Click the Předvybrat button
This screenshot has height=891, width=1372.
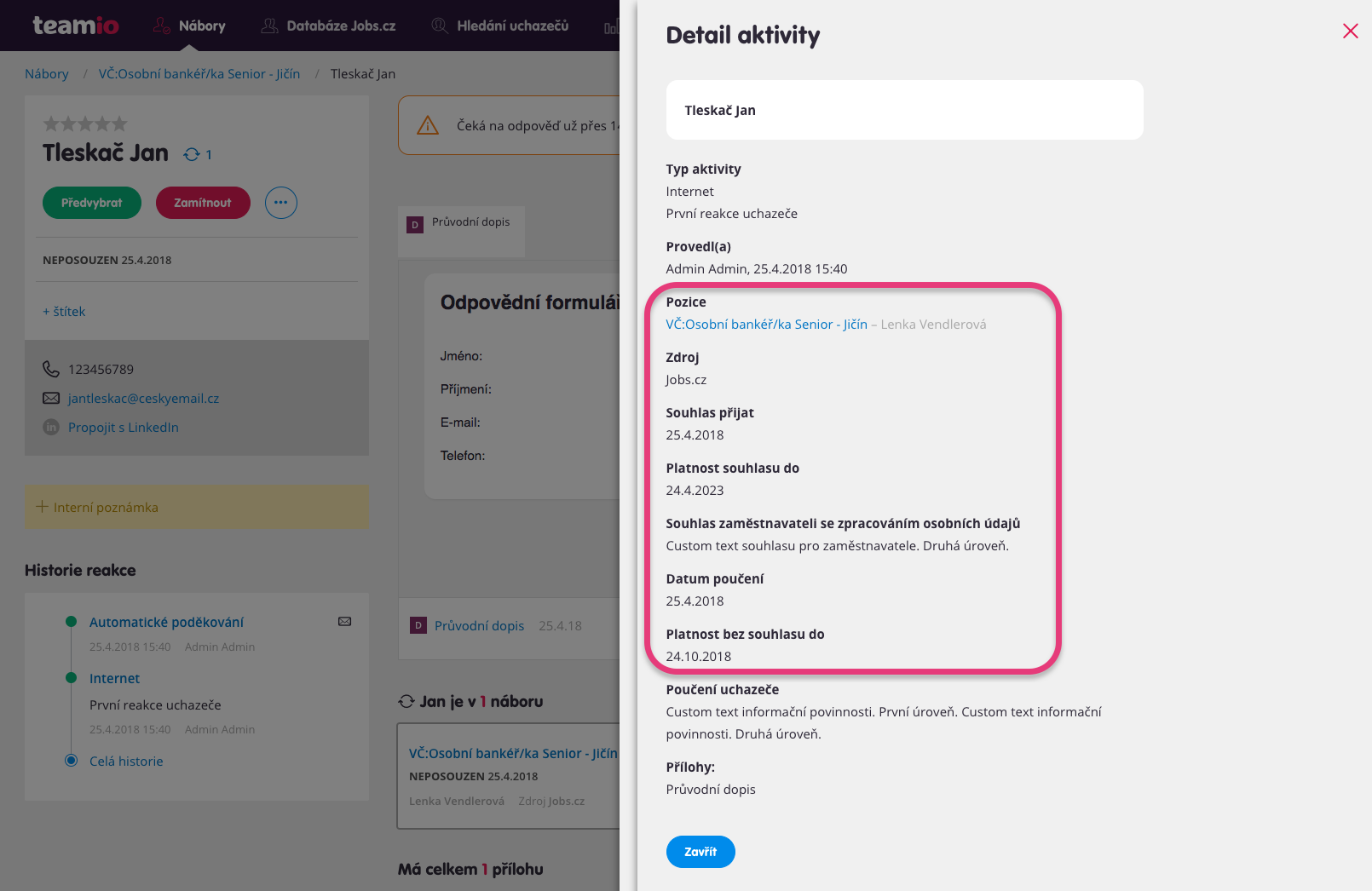[x=92, y=203]
